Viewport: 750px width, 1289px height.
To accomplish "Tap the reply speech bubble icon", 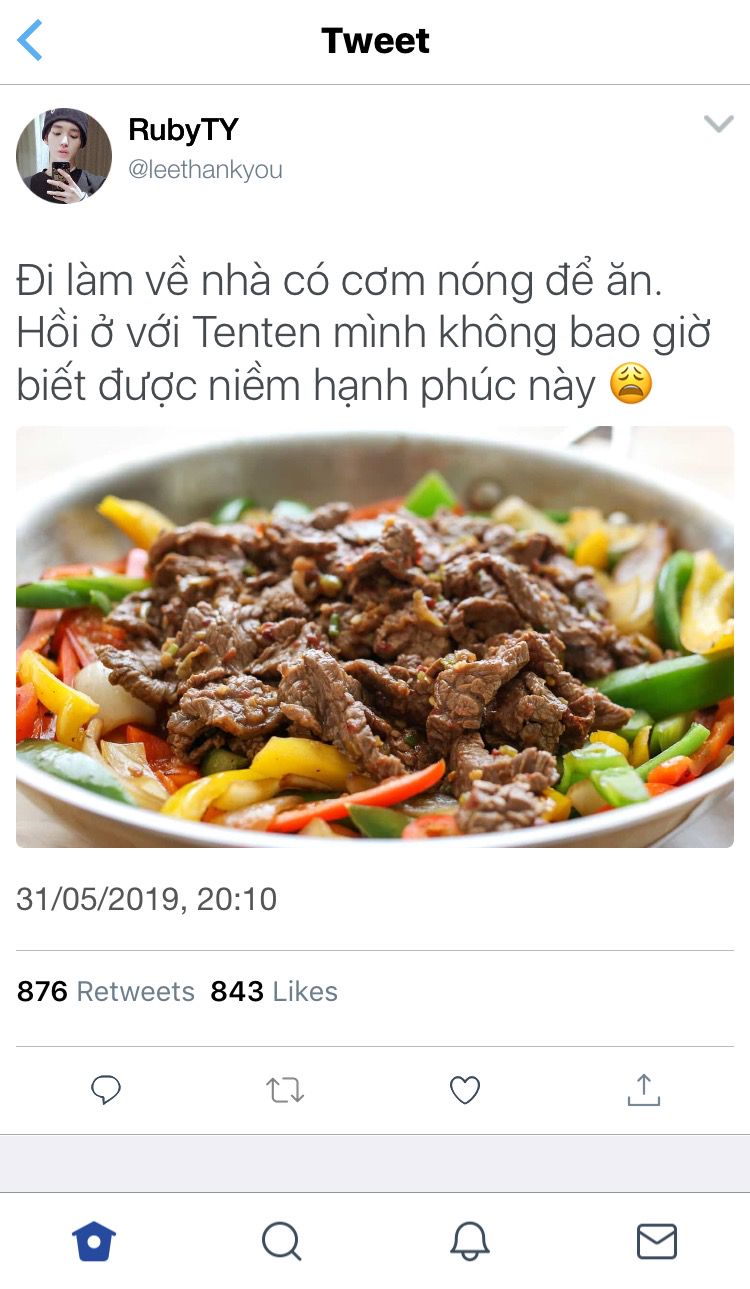I will coord(106,1090).
